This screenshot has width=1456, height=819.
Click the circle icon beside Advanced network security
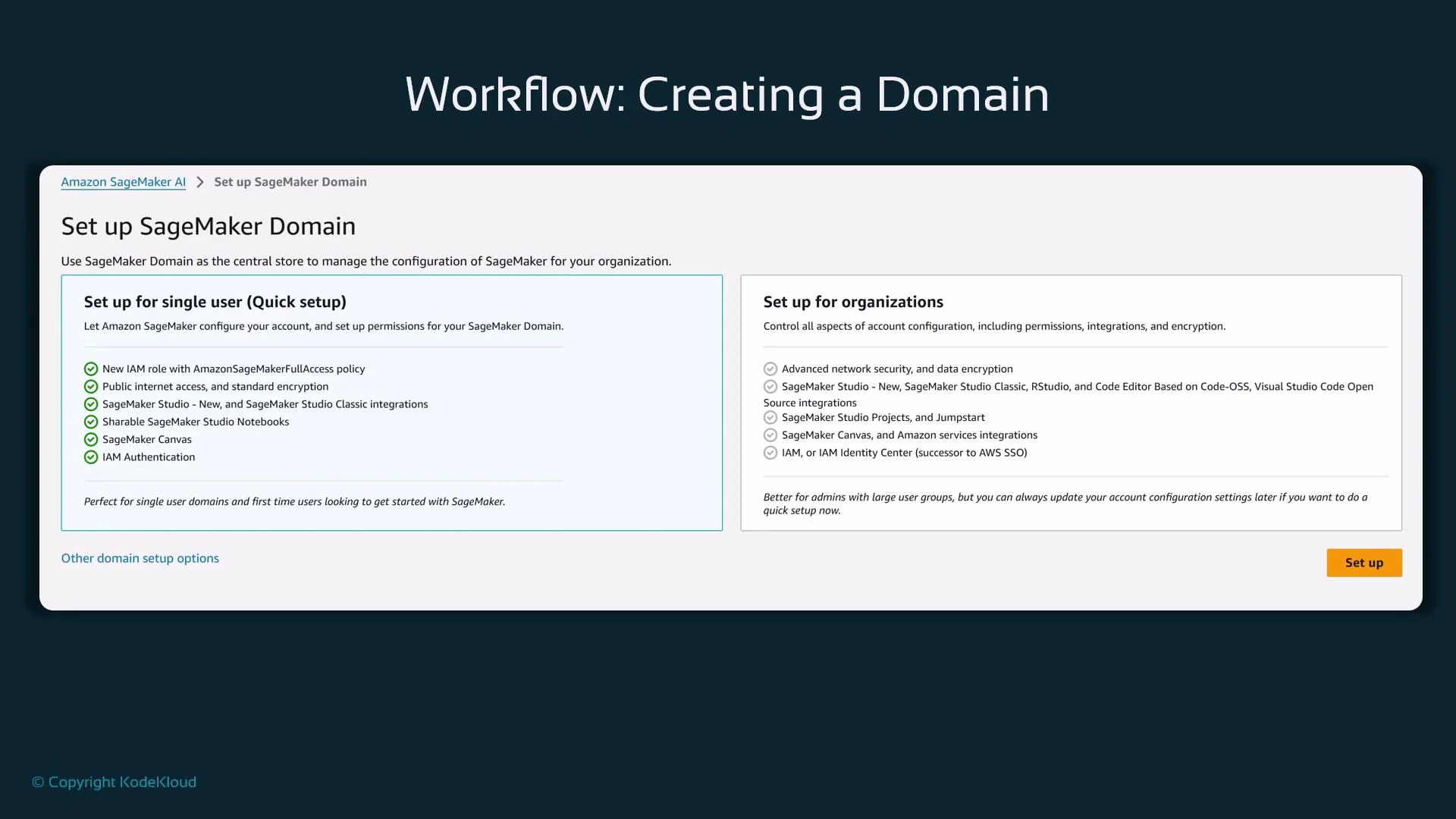pyautogui.click(x=770, y=369)
